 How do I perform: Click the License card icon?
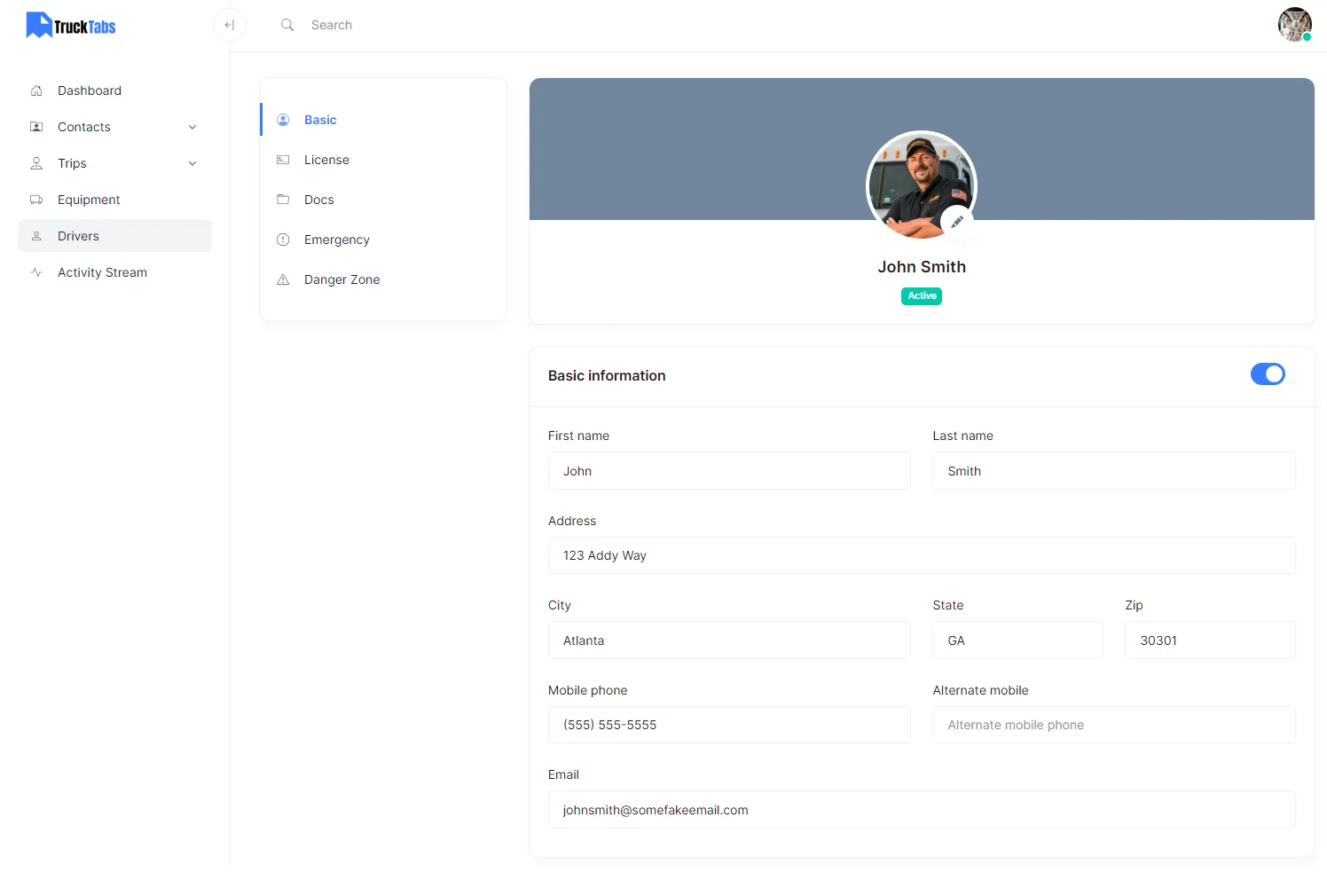coord(283,160)
